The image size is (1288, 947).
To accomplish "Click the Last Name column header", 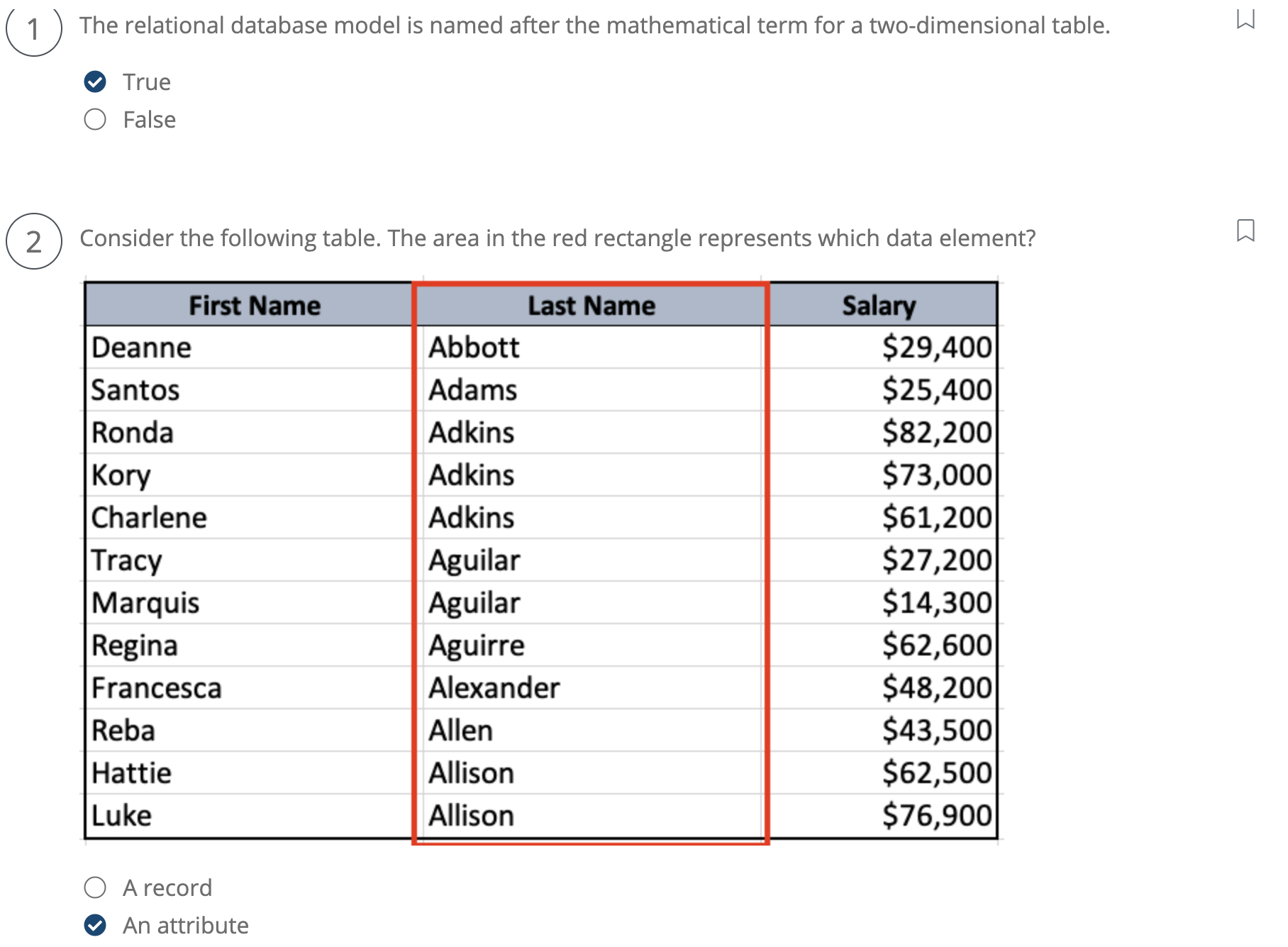I will click(591, 305).
